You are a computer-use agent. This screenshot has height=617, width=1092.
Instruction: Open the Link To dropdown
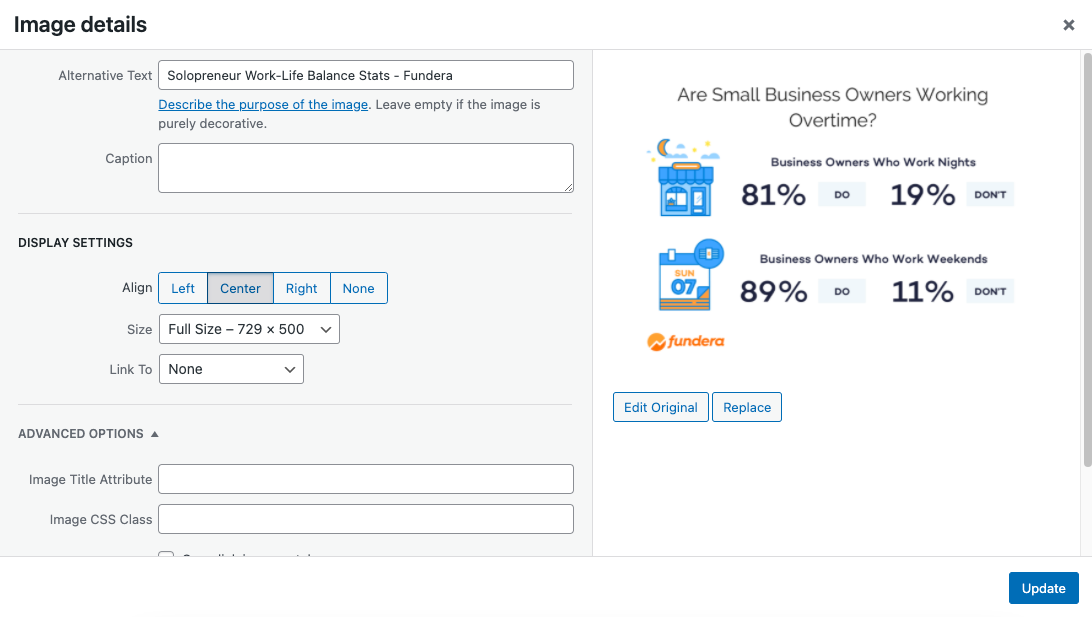click(231, 369)
